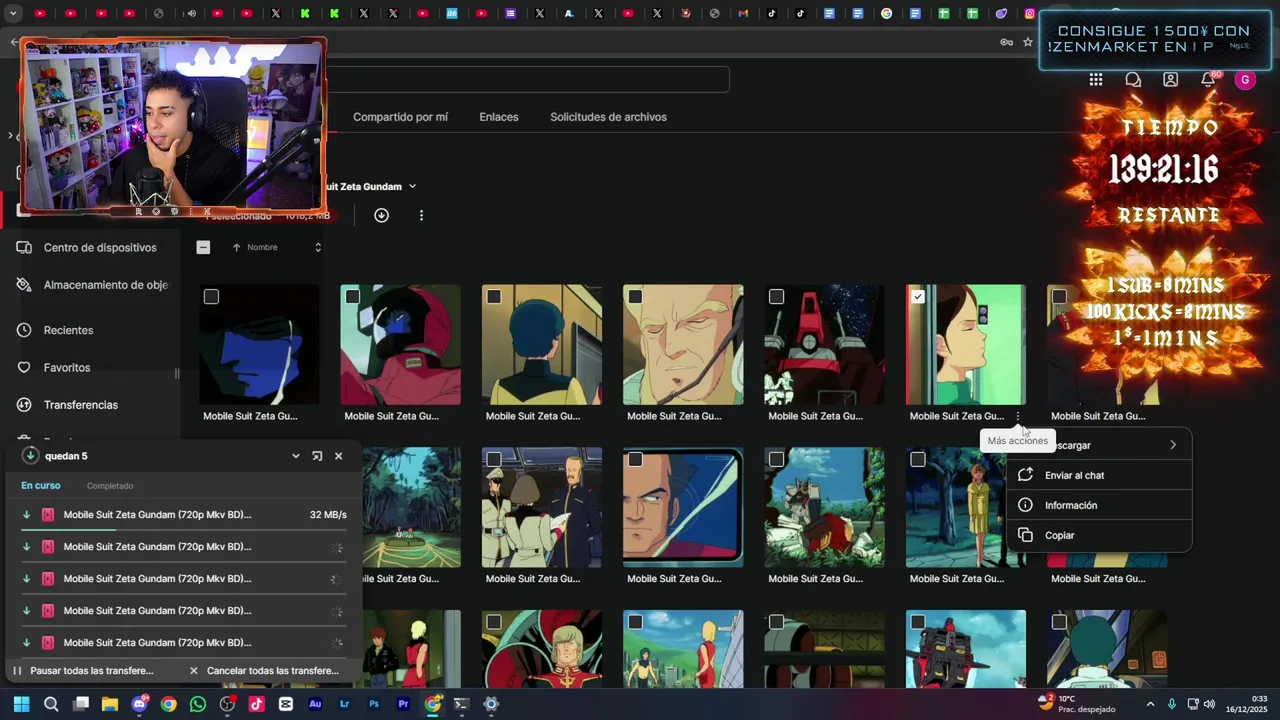Check the box on the red helmet pilot thumbnail
Image resolution: width=1280 pixels, height=720 pixels.
[352, 297]
